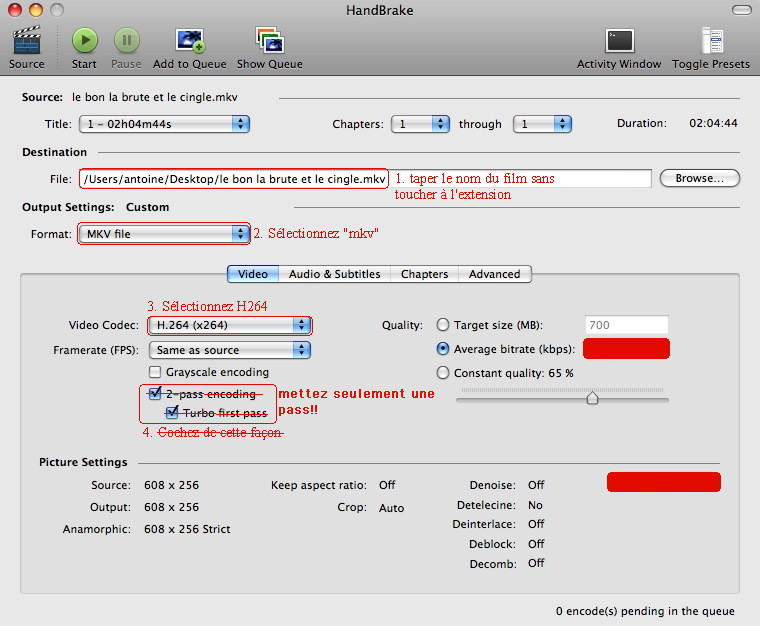The image size is (760, 626).
Task: Switch to the Advanced tab
Action: pos(494,274)
